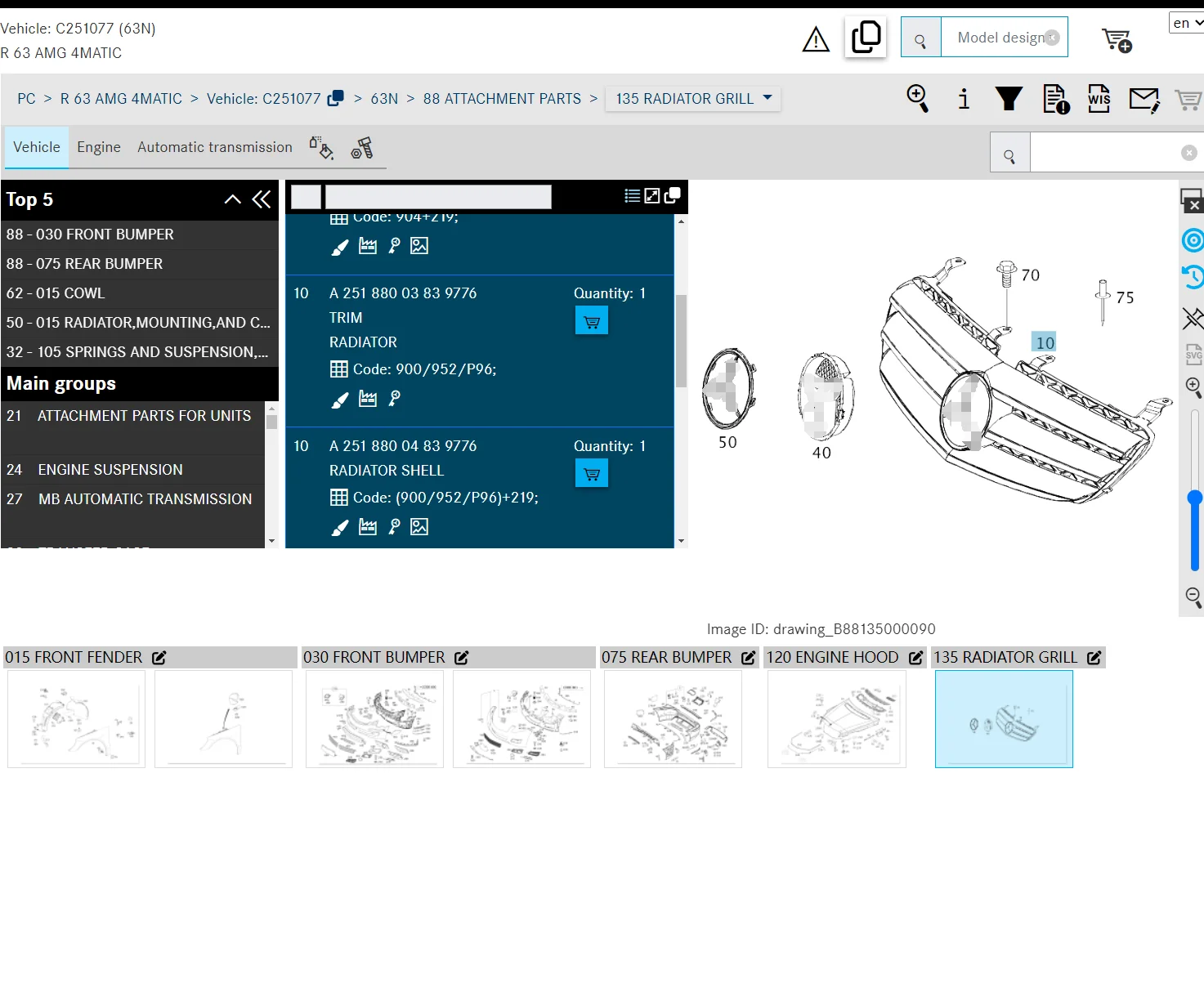Open the 075 REAR BUMPER thumbnail
This screenshot has height=983, width=1204.
(x=673, y=719)
